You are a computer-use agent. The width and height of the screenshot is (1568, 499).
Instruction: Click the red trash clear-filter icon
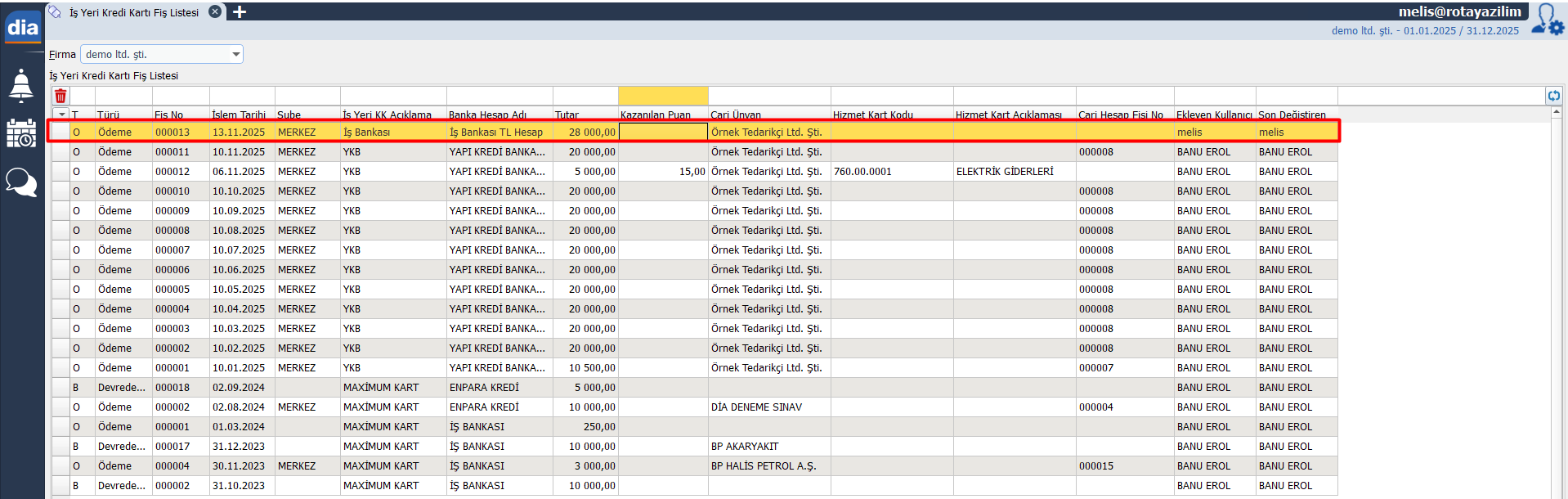coord(60,97)
